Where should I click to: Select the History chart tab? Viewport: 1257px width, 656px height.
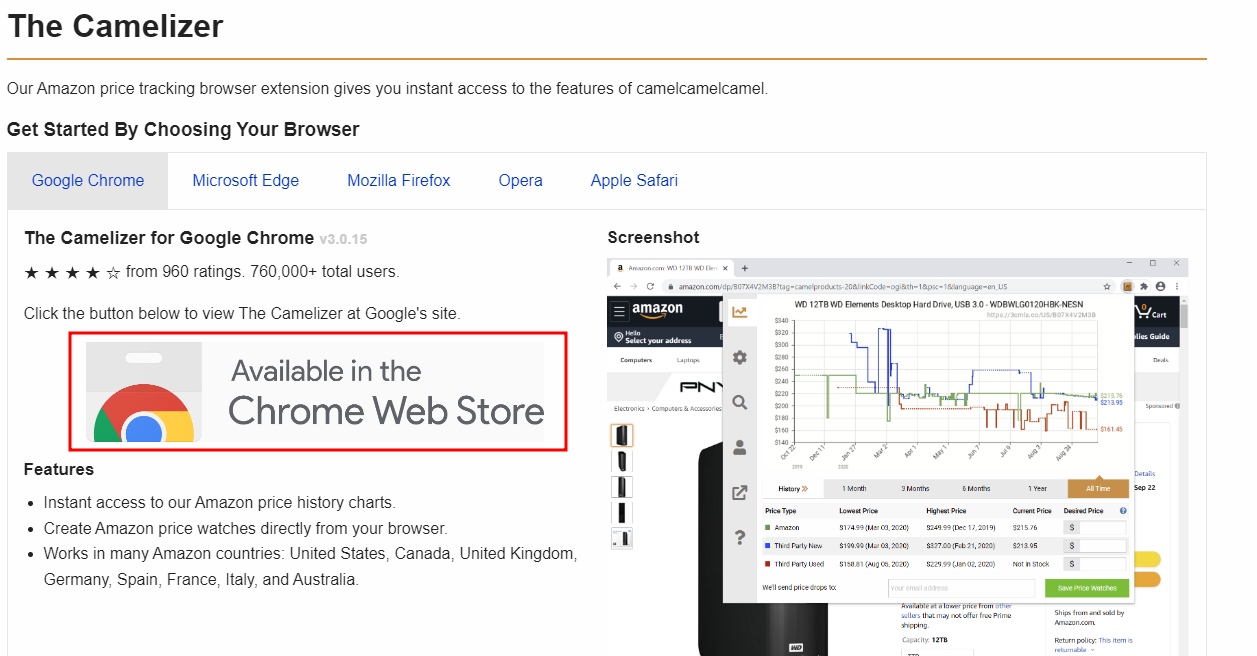click(793, 488)
